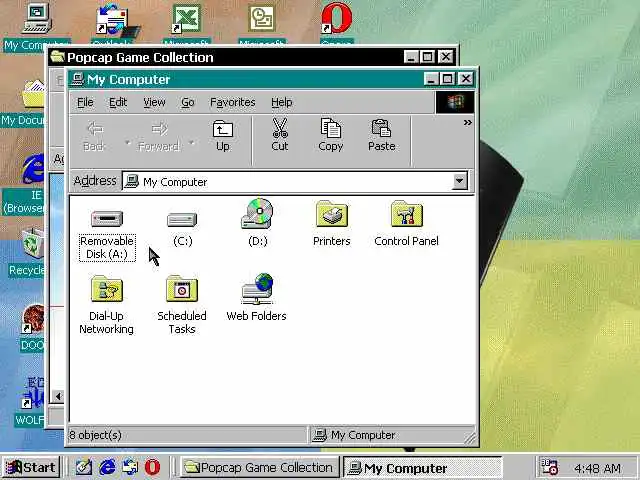This screenshot has width=640, height=480.
Task: Open the Help menu
Action: tap(282, 102)
